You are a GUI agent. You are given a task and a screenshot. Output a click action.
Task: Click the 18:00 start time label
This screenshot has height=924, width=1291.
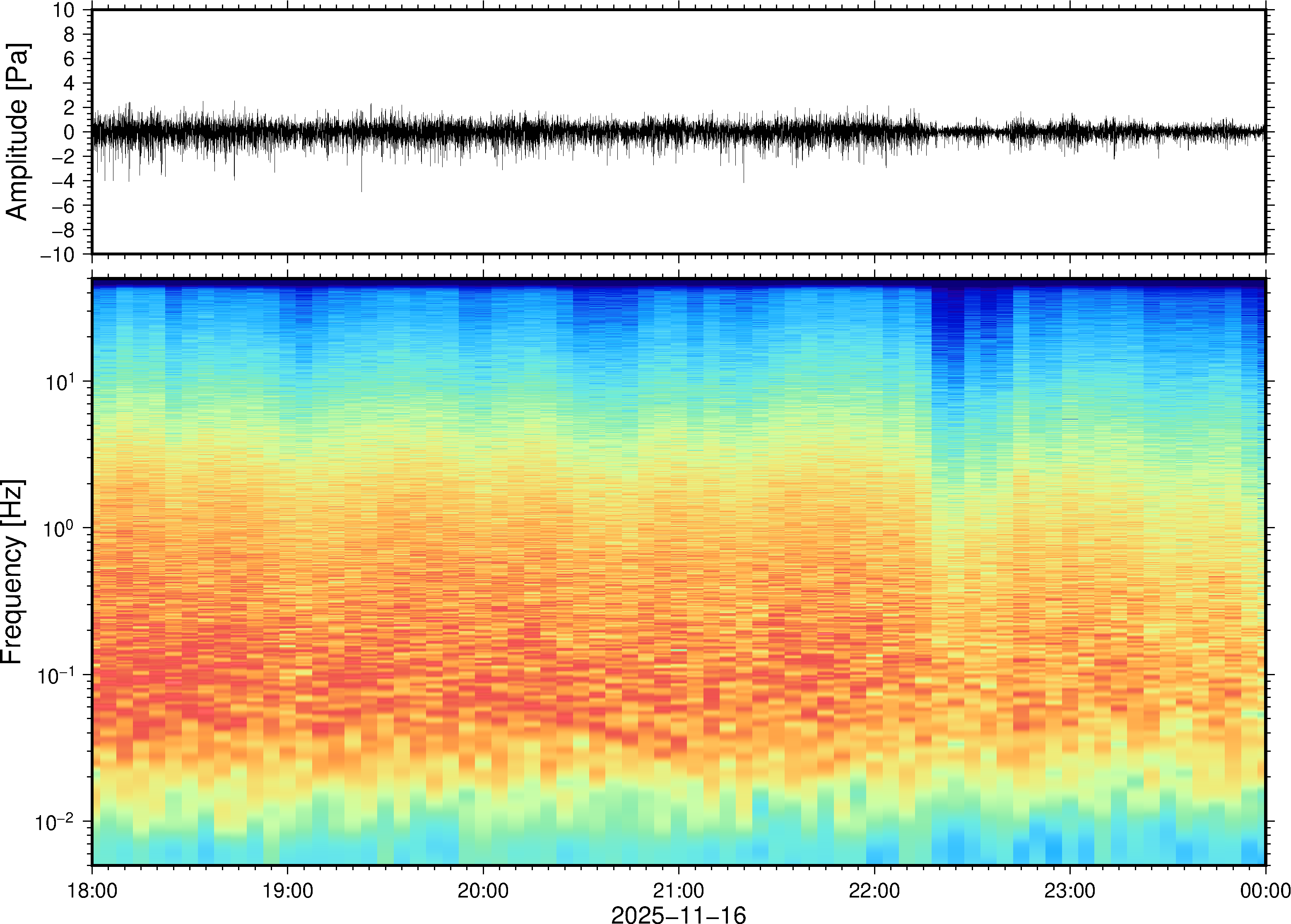92,890
